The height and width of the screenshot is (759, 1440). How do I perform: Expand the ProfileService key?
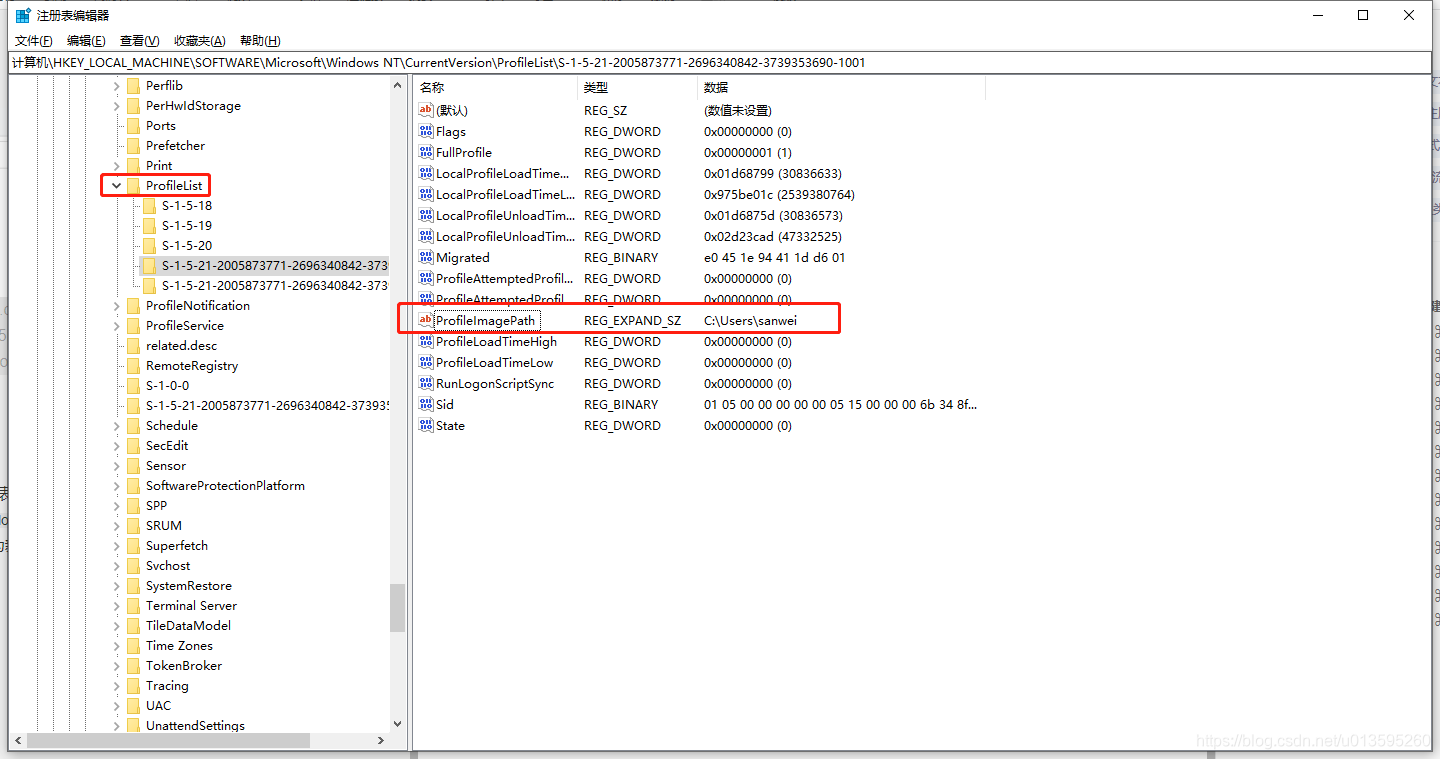(x=117, y=325)
